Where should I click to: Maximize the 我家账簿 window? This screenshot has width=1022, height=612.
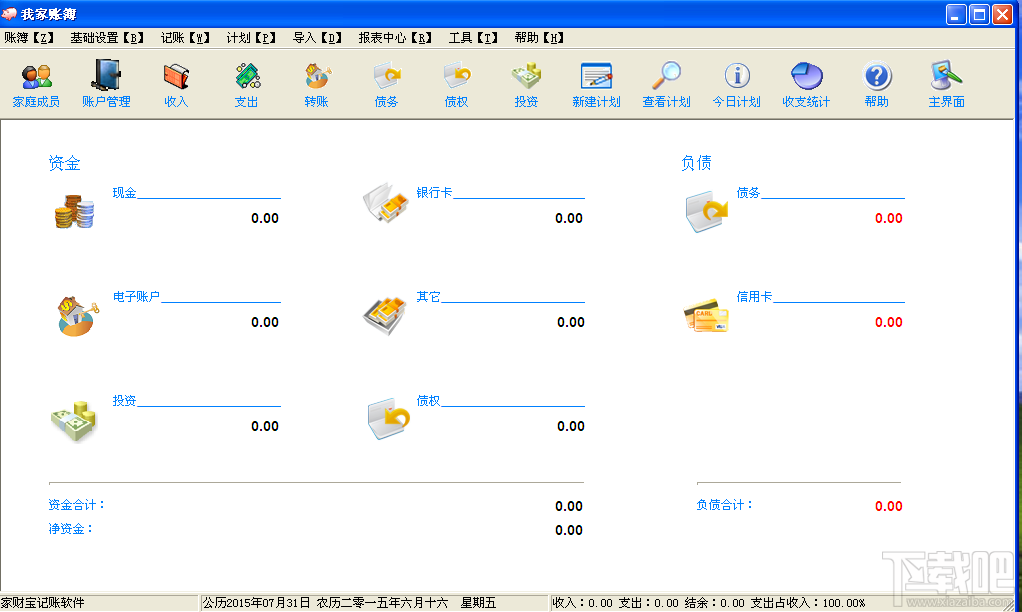click(979, 14)
